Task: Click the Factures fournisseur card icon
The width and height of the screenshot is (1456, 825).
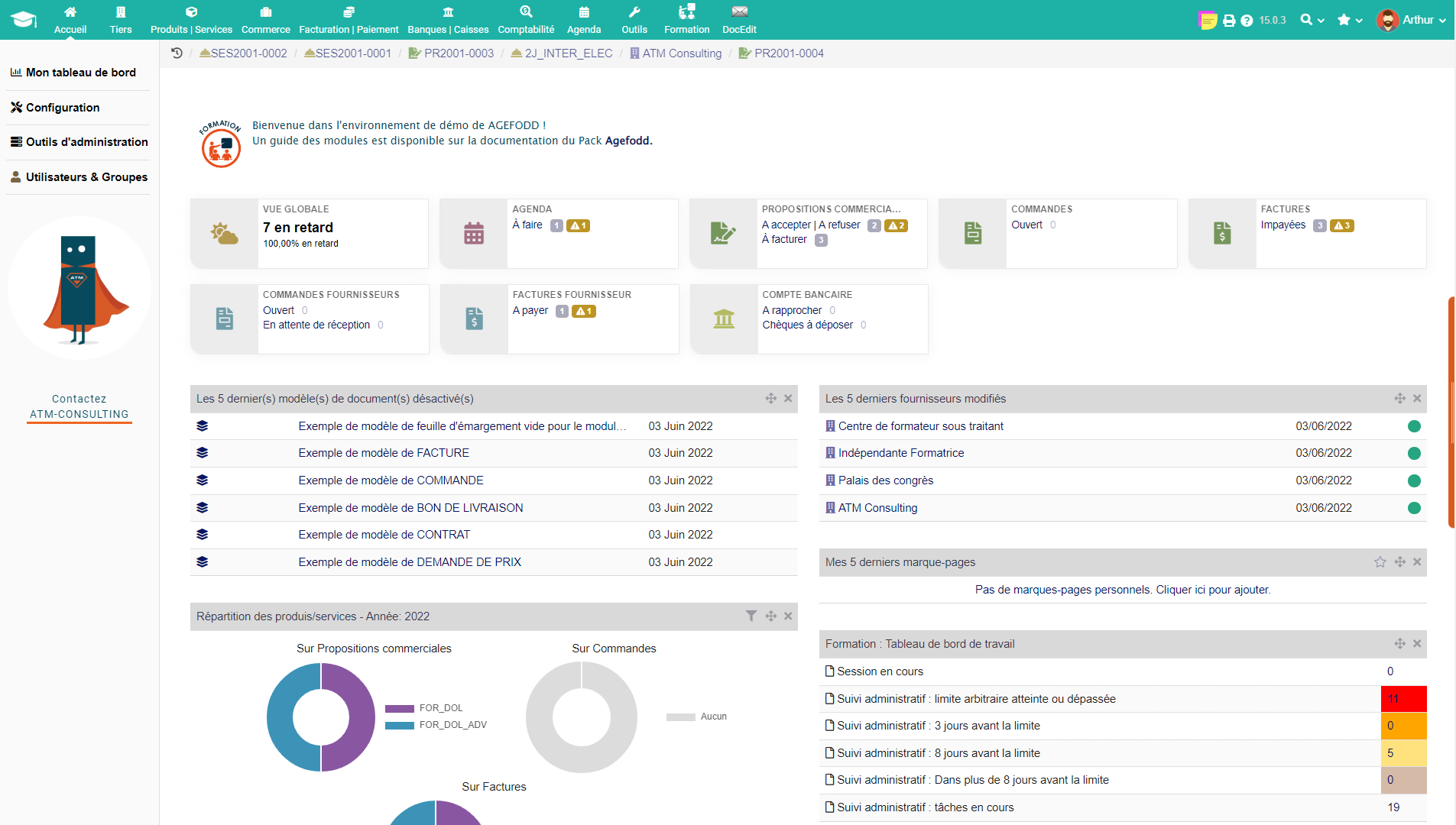Action: coord(475,319)
